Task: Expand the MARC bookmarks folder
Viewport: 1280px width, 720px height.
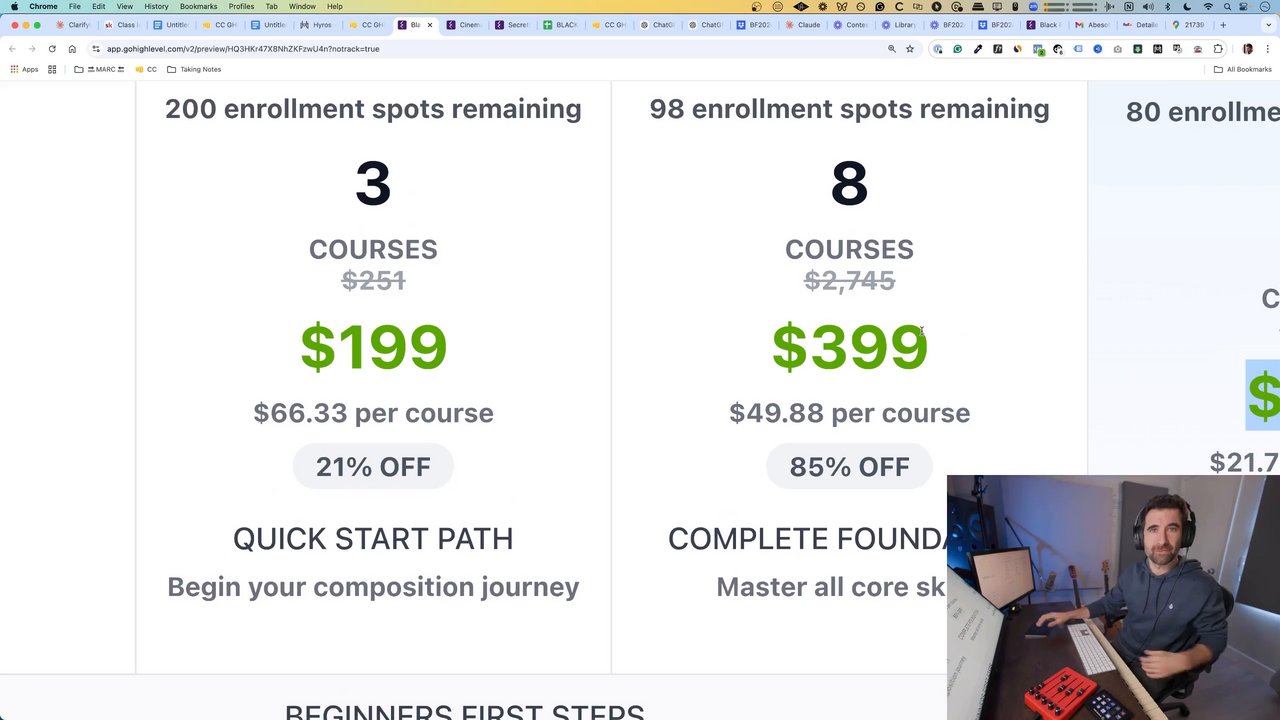Action: pyautogui.click(x=98, y=69)
